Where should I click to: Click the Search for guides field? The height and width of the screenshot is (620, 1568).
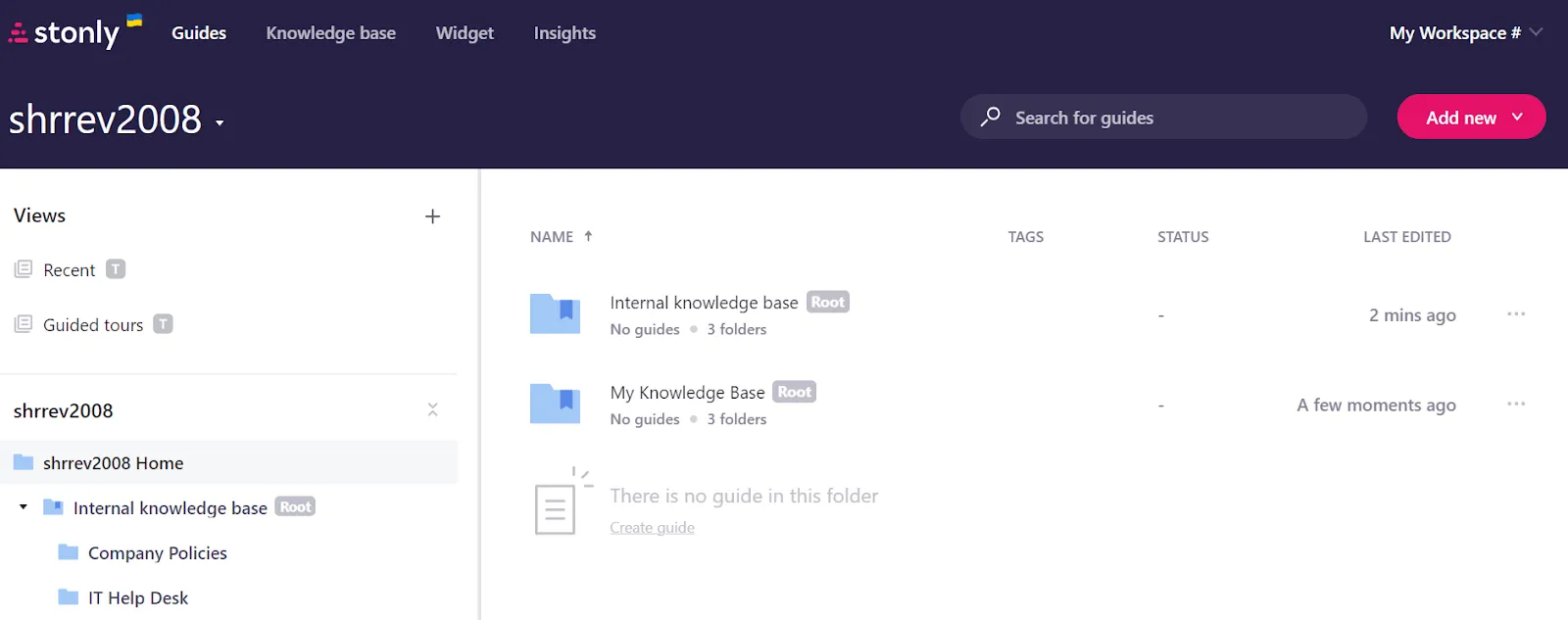(x=1163, y=117)
